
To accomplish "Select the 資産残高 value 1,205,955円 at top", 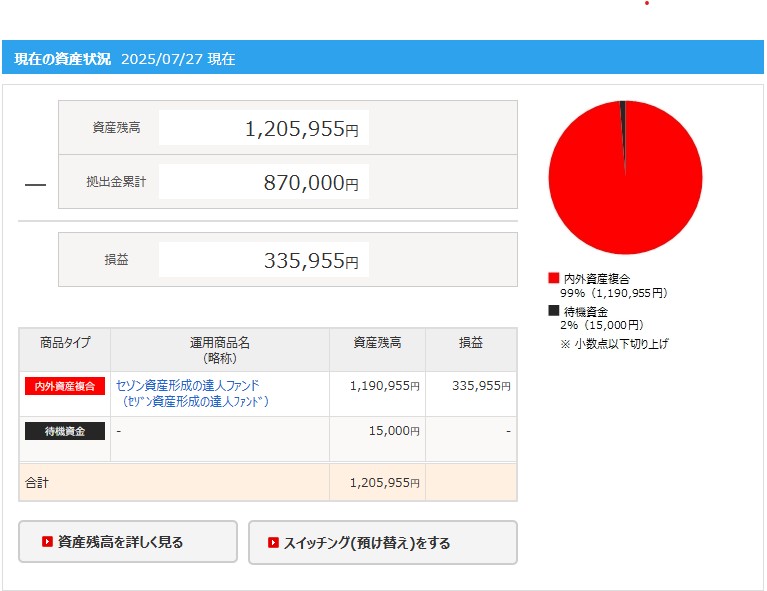I will click(301, 129).
